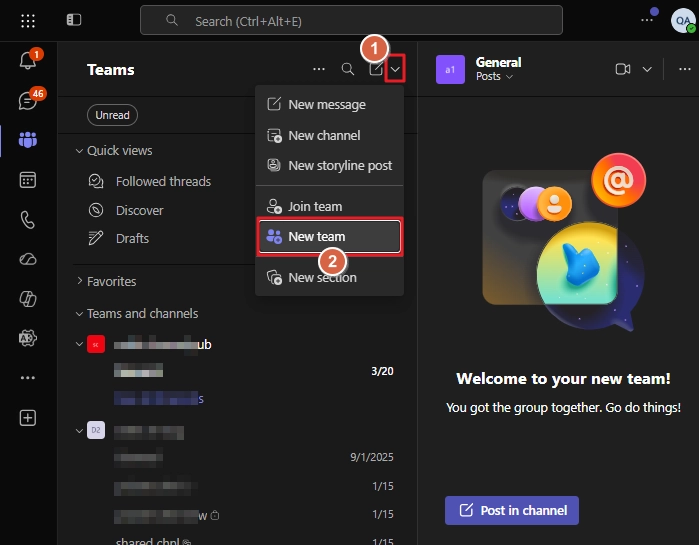The height and width of the screenshot is (545, 699).
Task: Open settings and more ellipsis top right
Action: coord(647,20)
